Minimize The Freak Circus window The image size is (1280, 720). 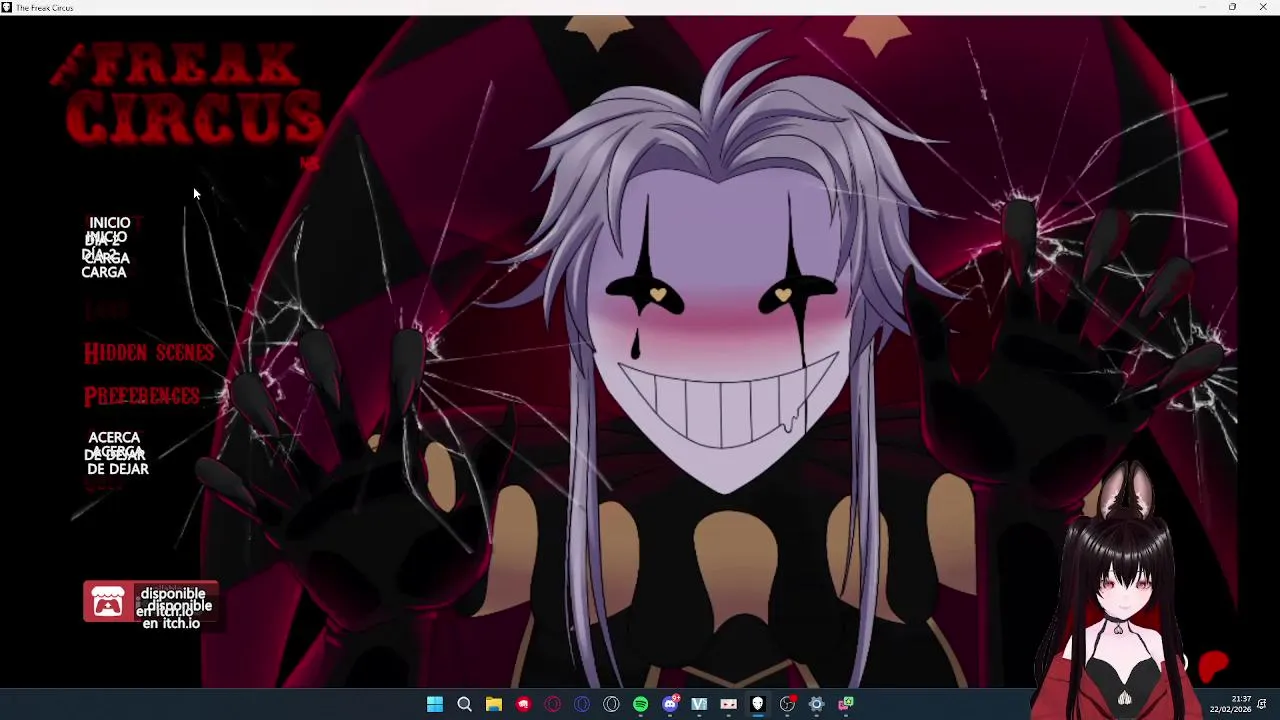click(x=1203, y=7)
